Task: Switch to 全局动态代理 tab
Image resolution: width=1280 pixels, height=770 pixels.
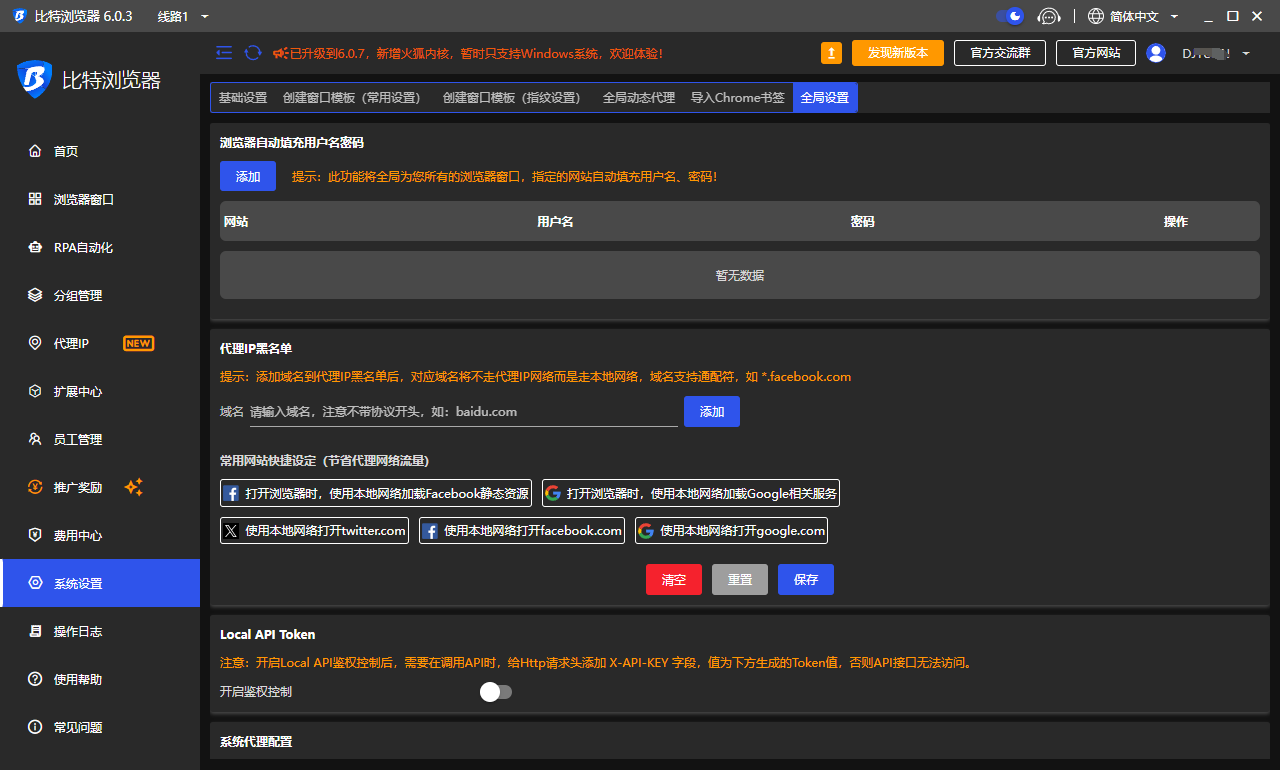Action: pyautogui.click(x=639, y=98)
